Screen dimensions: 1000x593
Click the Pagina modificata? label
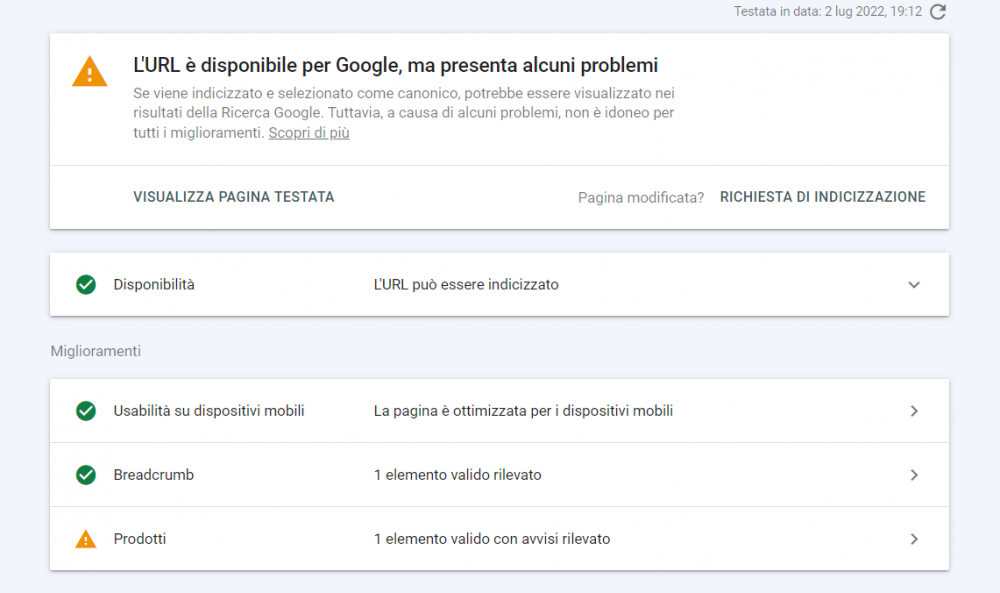click(640, 197)
